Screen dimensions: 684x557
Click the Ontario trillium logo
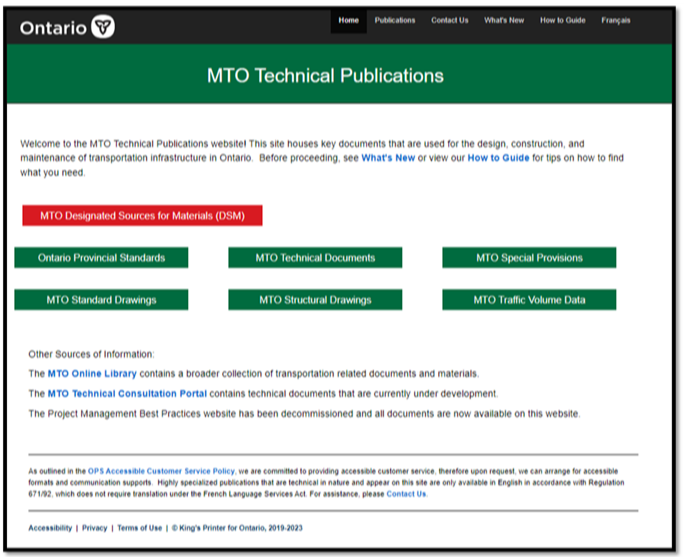68,27
